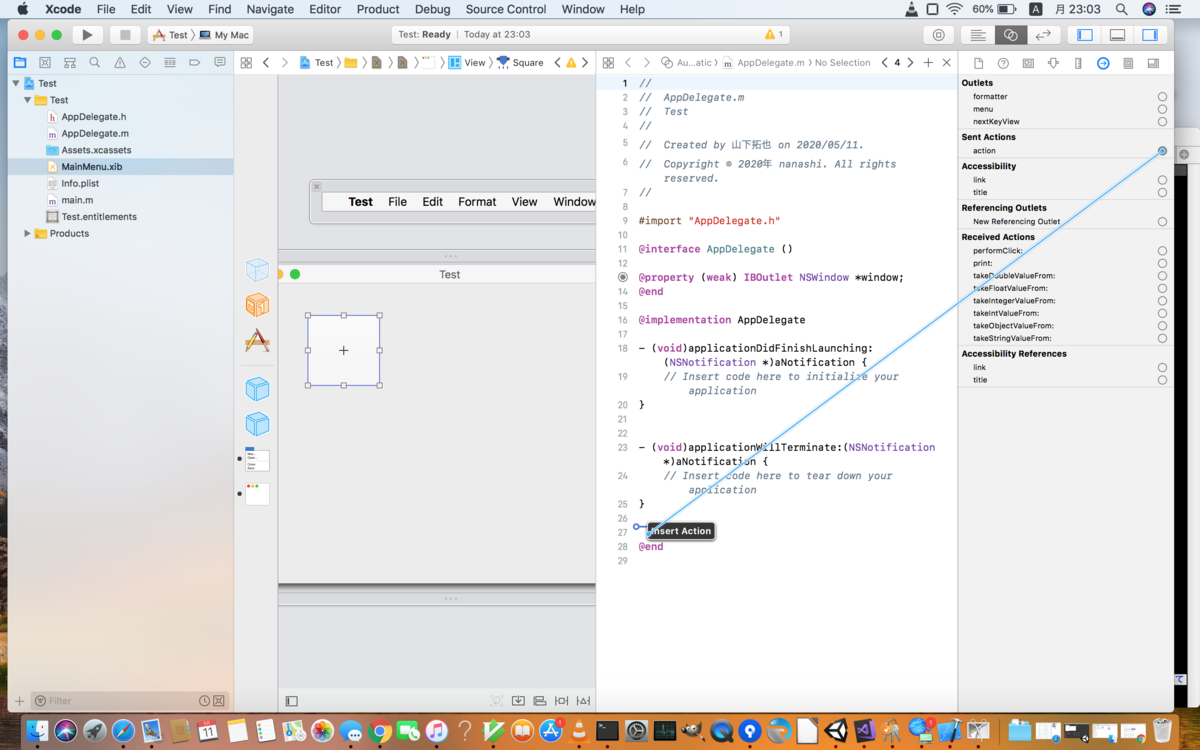Switch to the Standard editor
The width and height of the screenshot is (1200, 750).
[x=978, y=35]
